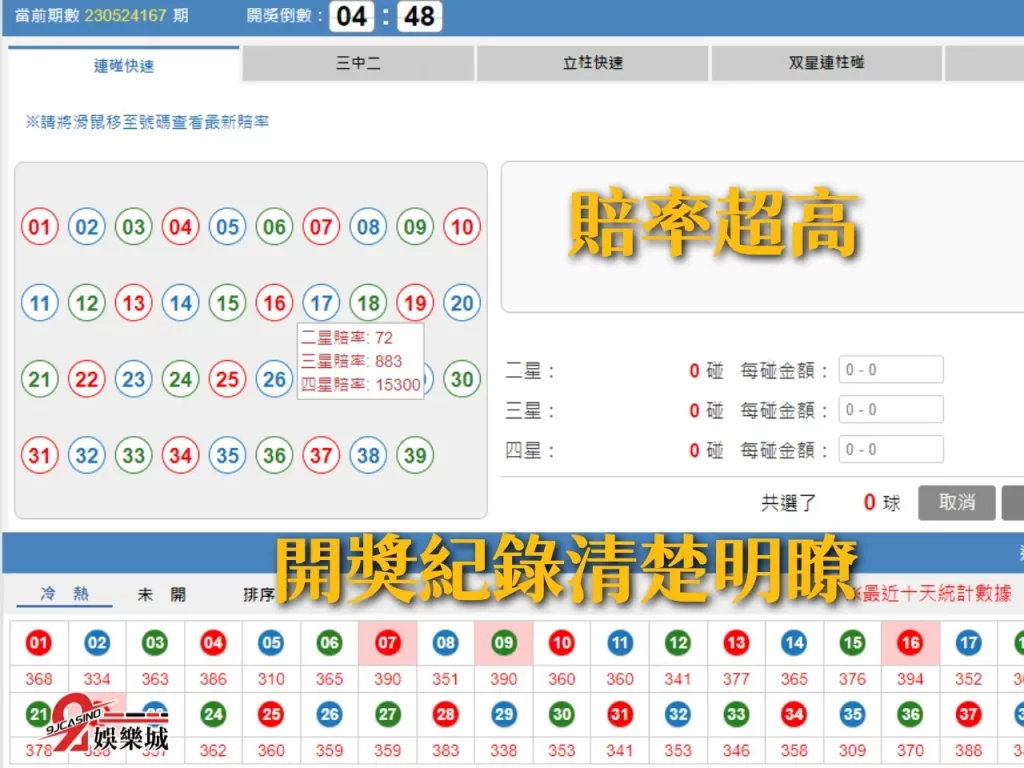Toggle selection of ball 22

(x=87, y=378)
